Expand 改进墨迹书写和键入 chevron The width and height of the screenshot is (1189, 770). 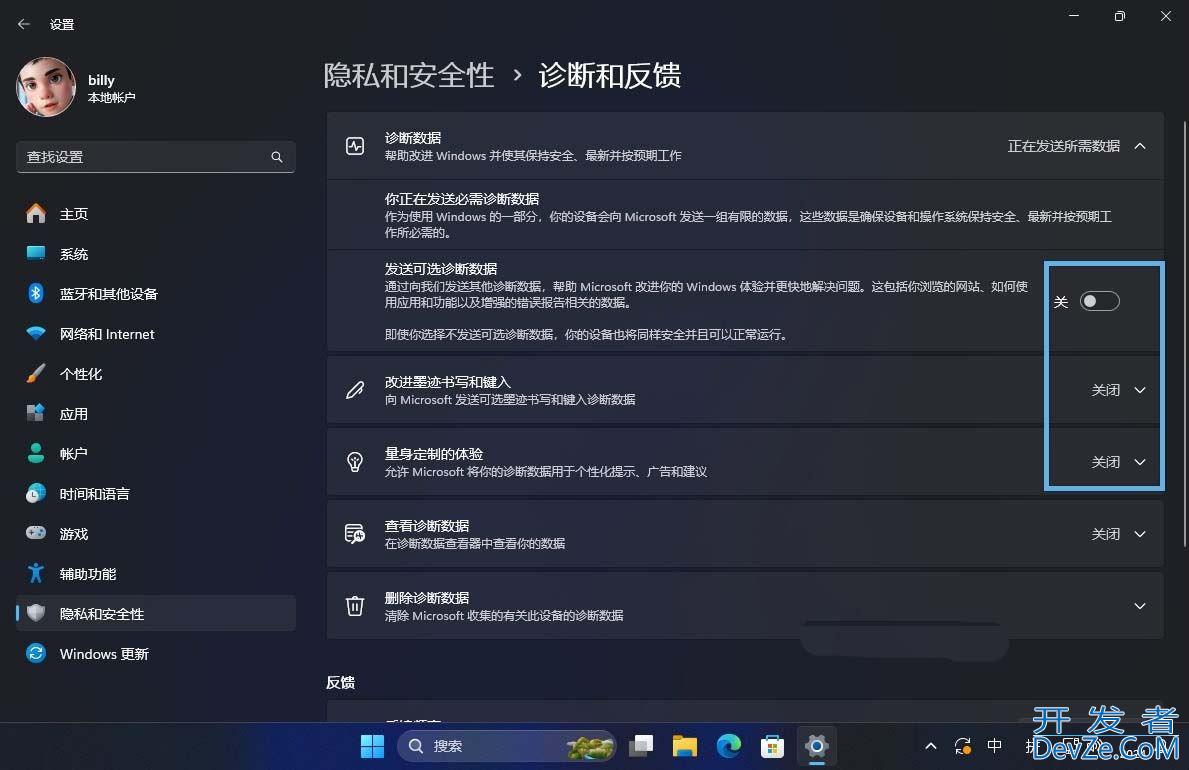click(1140, 390)
